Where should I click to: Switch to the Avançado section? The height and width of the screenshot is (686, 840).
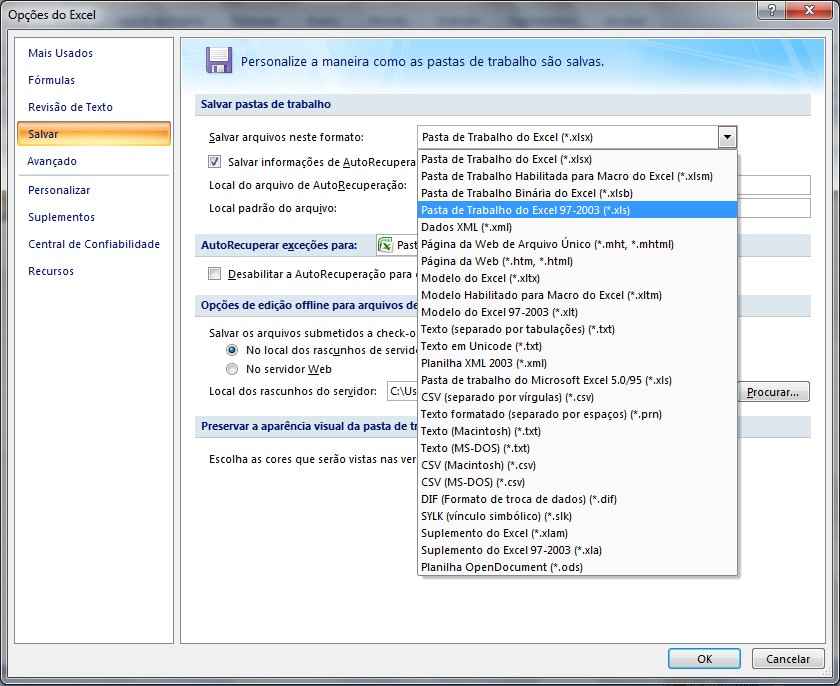pos(52,161)
